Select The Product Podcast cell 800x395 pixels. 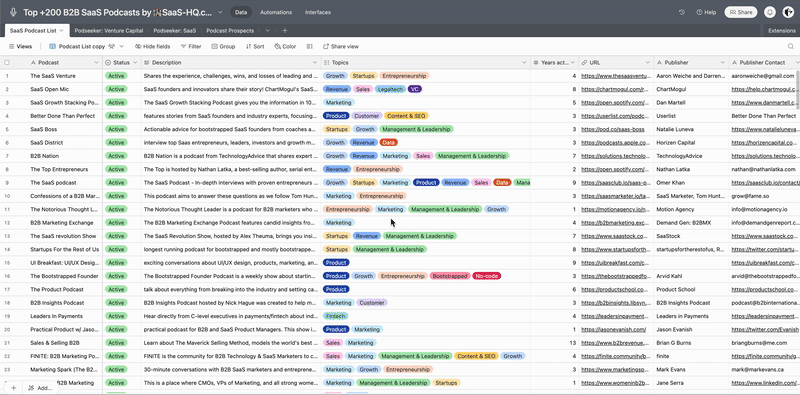[65, 289]
